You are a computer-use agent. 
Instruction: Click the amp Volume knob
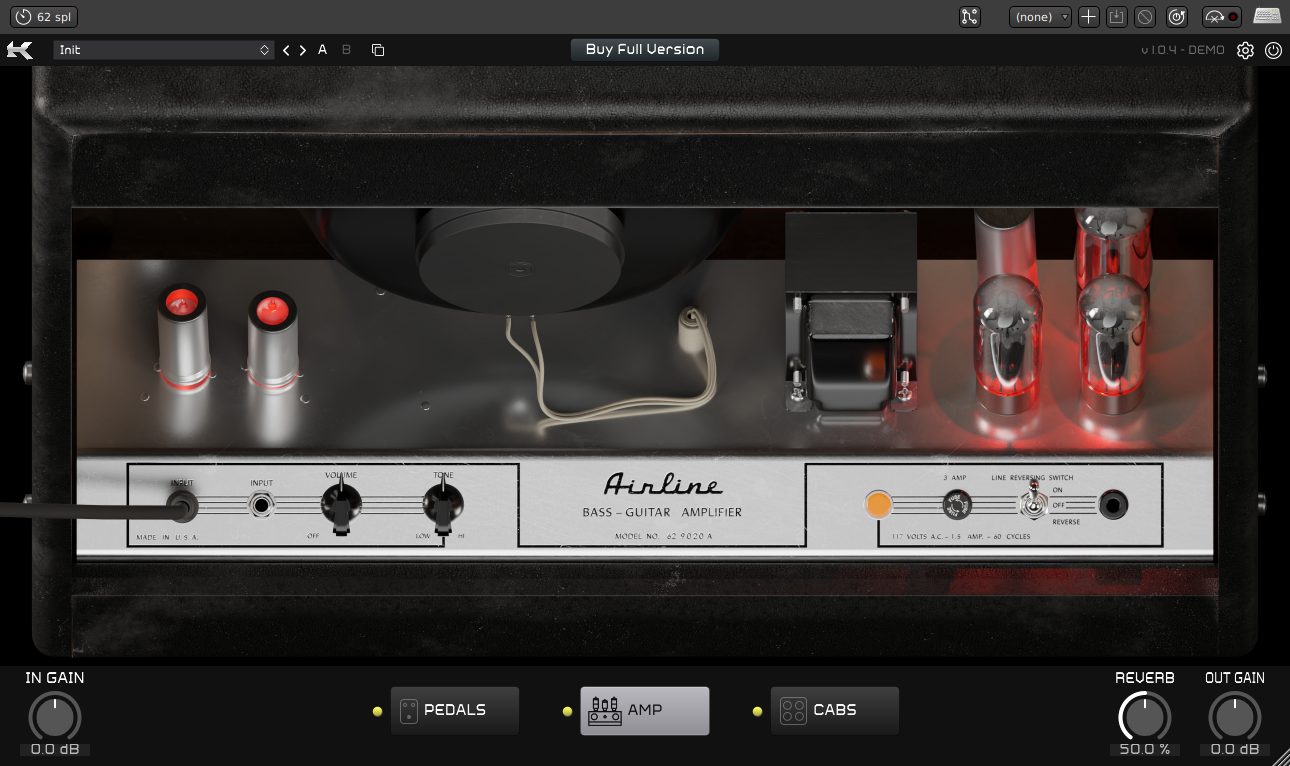pos(340,503)
